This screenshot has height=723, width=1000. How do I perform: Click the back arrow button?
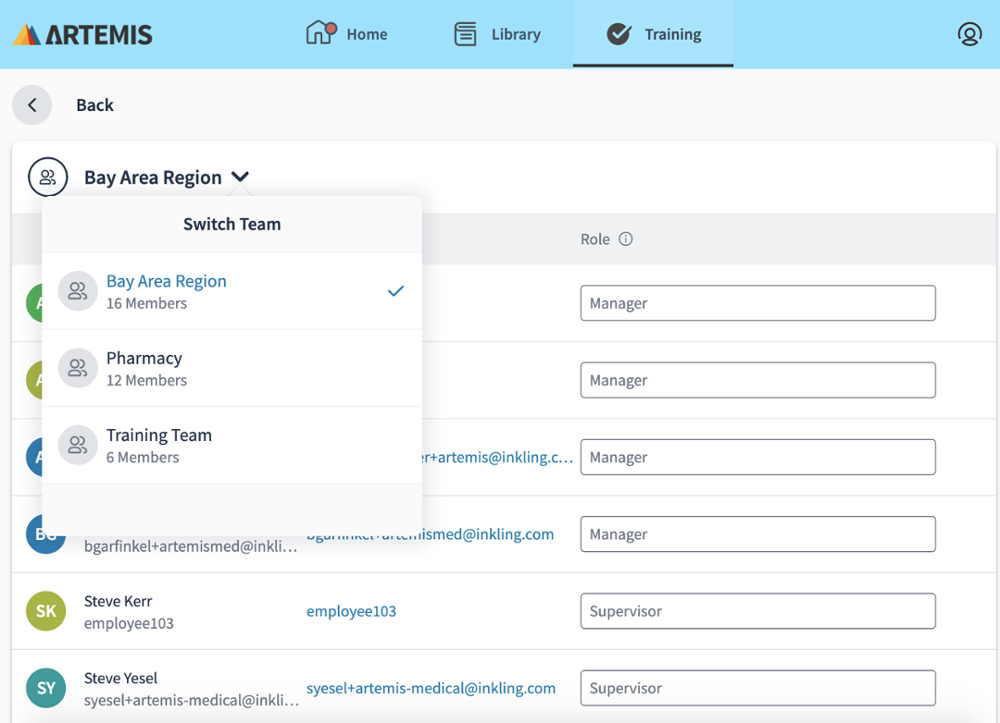(32, 105)
